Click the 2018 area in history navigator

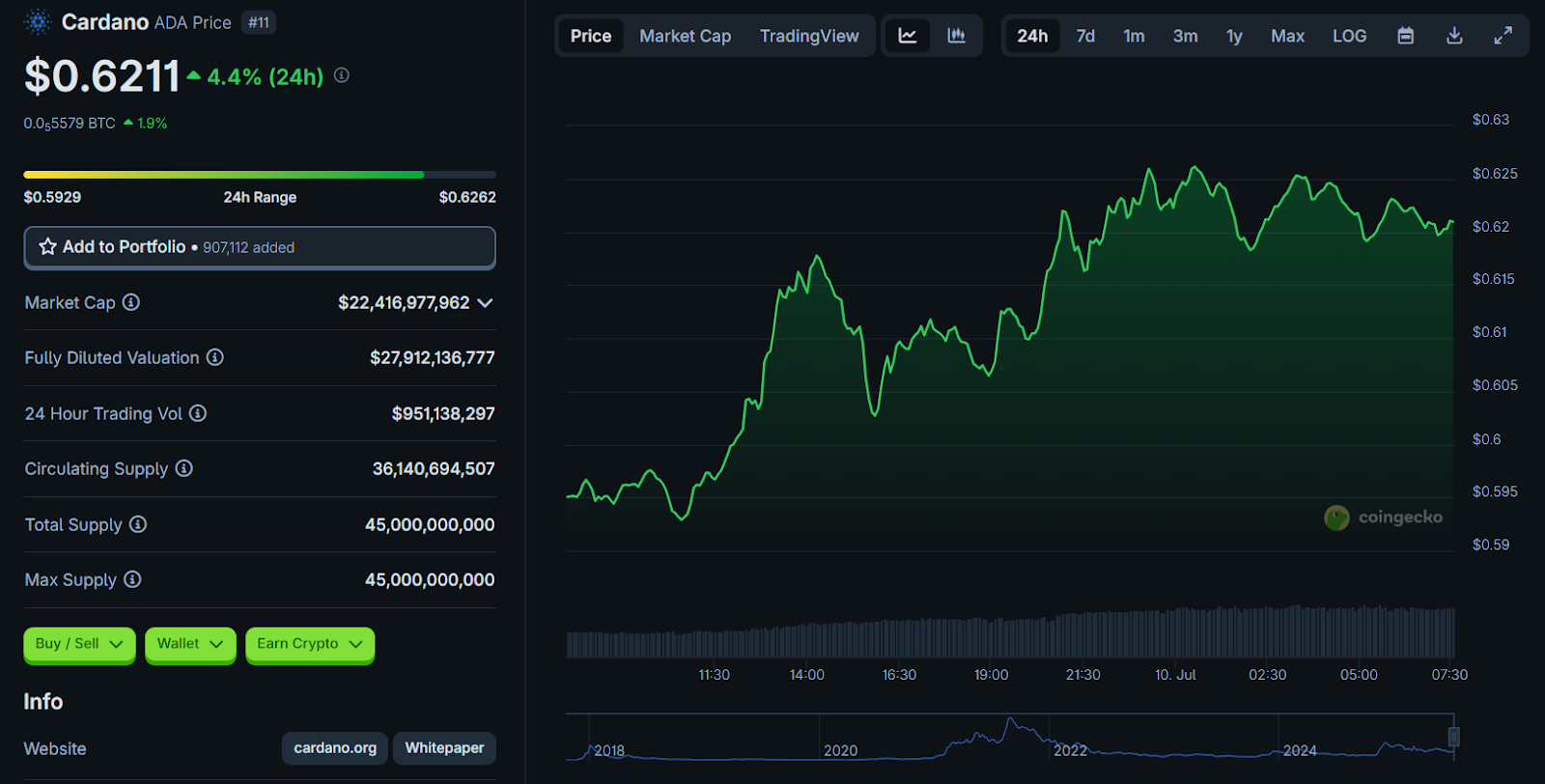point(609,750)
